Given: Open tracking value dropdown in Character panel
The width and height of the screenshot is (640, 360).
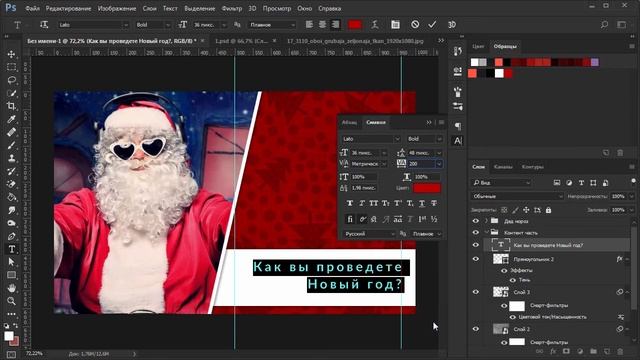Looking at the screenshot, I should click(x=439, y=164).
